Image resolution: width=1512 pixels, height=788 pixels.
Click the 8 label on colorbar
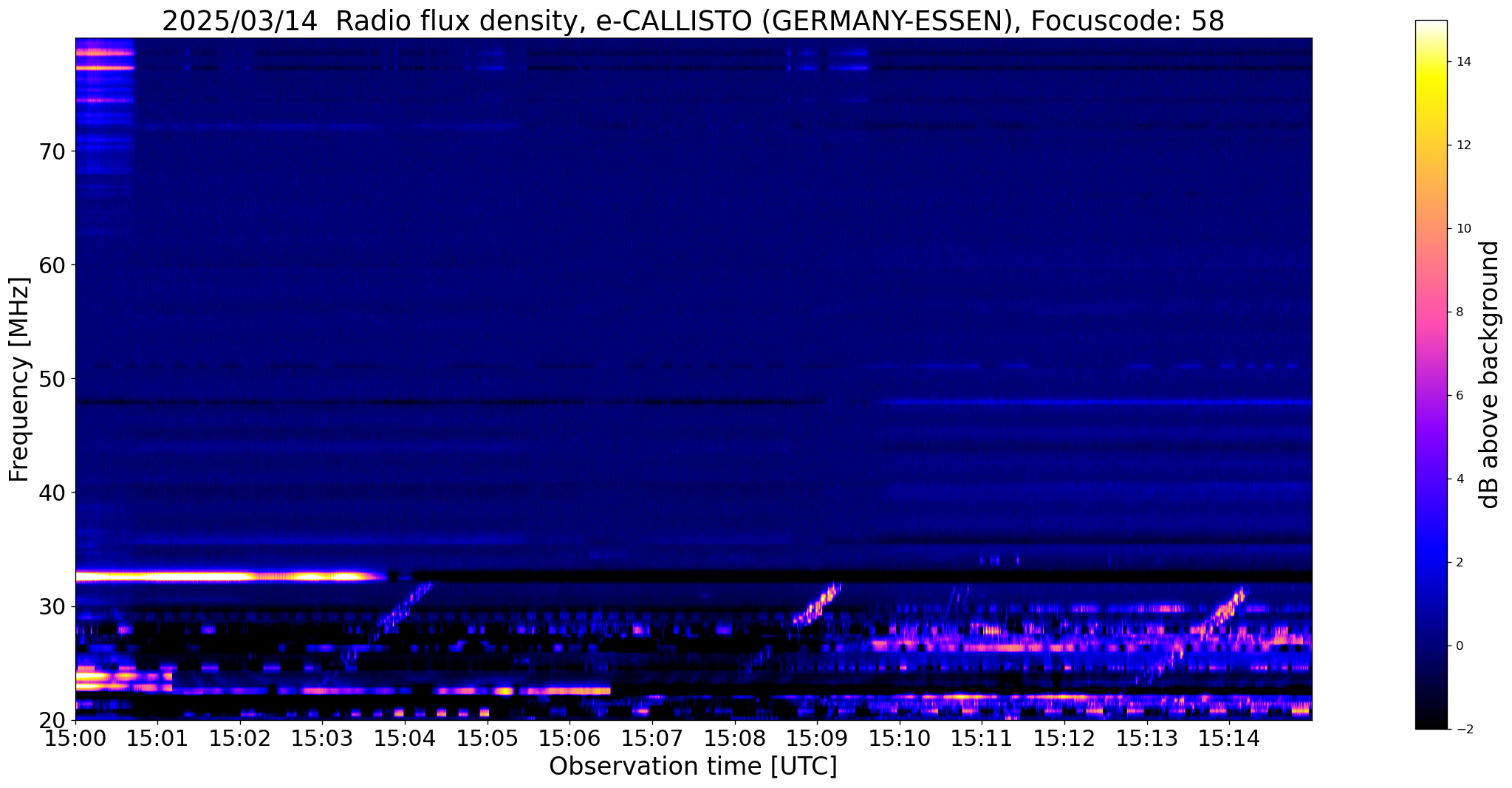tap(1459, 312)
